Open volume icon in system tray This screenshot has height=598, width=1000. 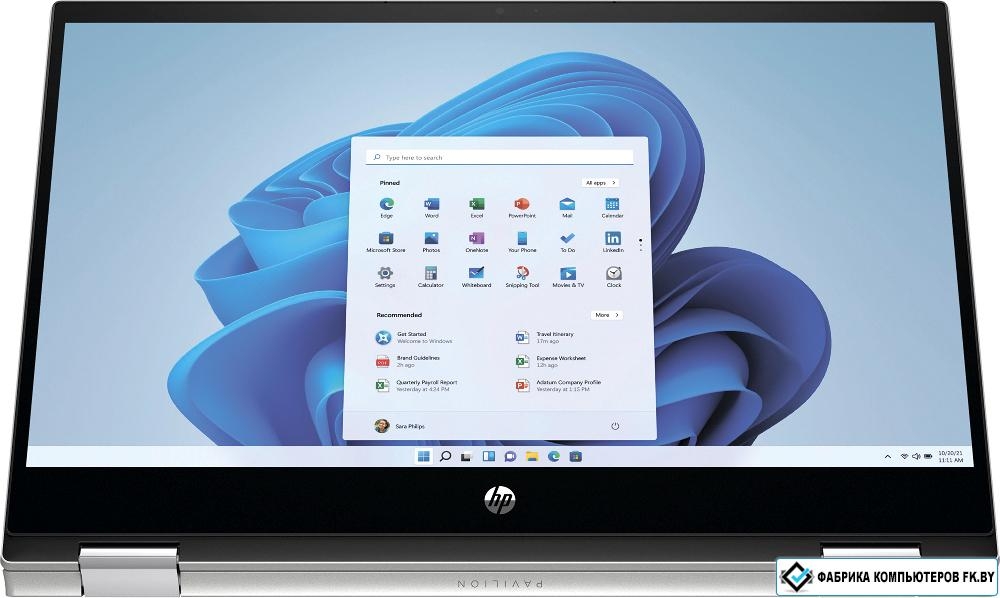916,456
